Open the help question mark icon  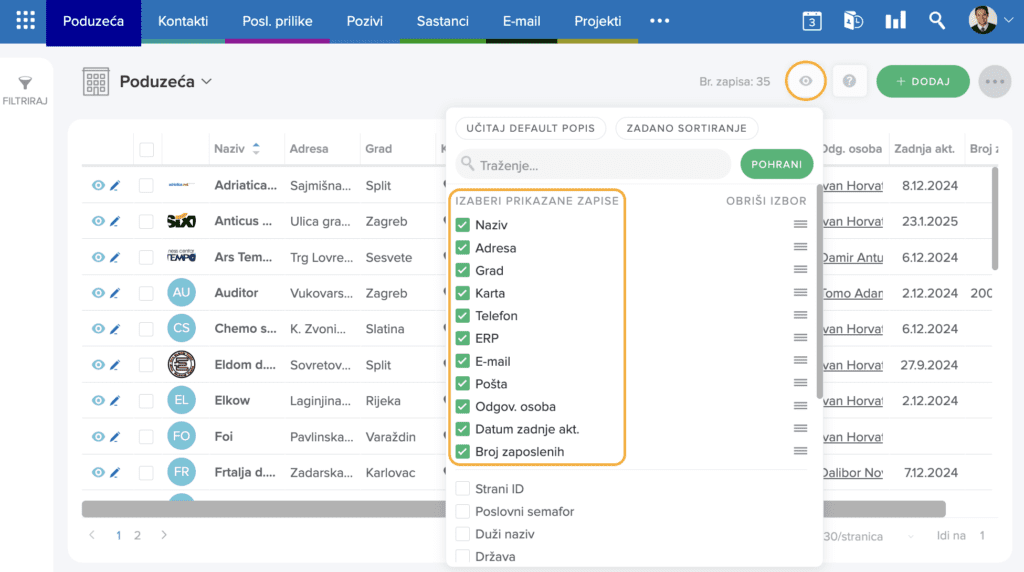point(849,81)
